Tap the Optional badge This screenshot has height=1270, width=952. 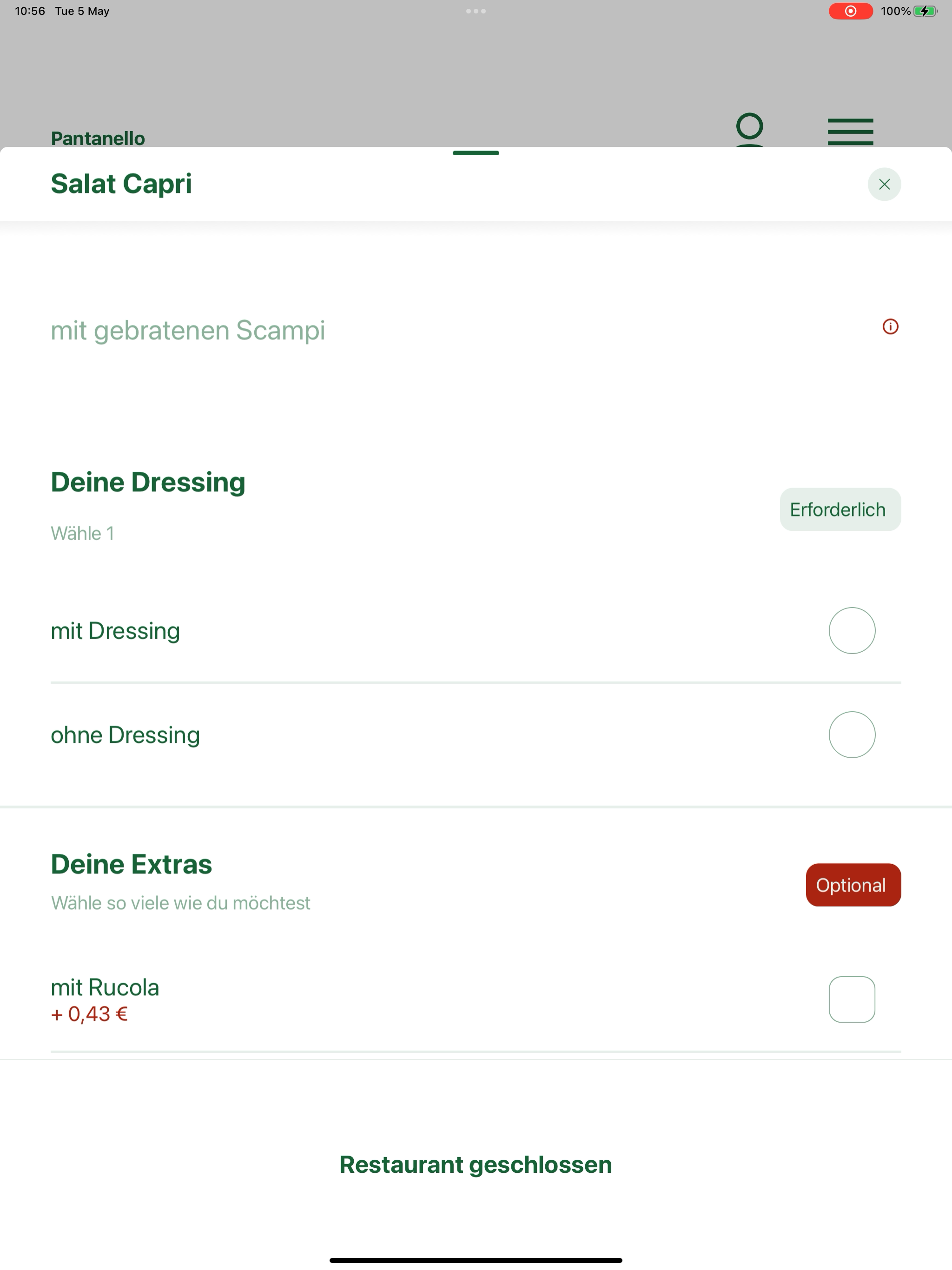[853, 885]
